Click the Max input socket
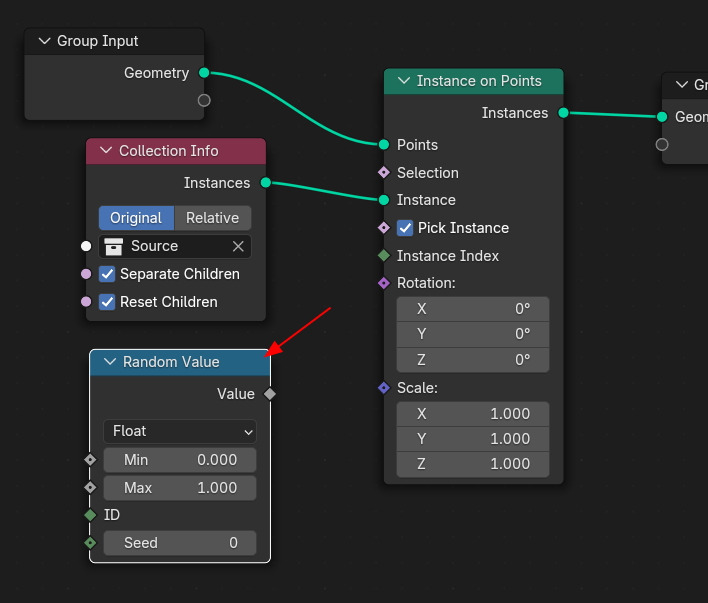708x603 pixels. click(90, 488)
